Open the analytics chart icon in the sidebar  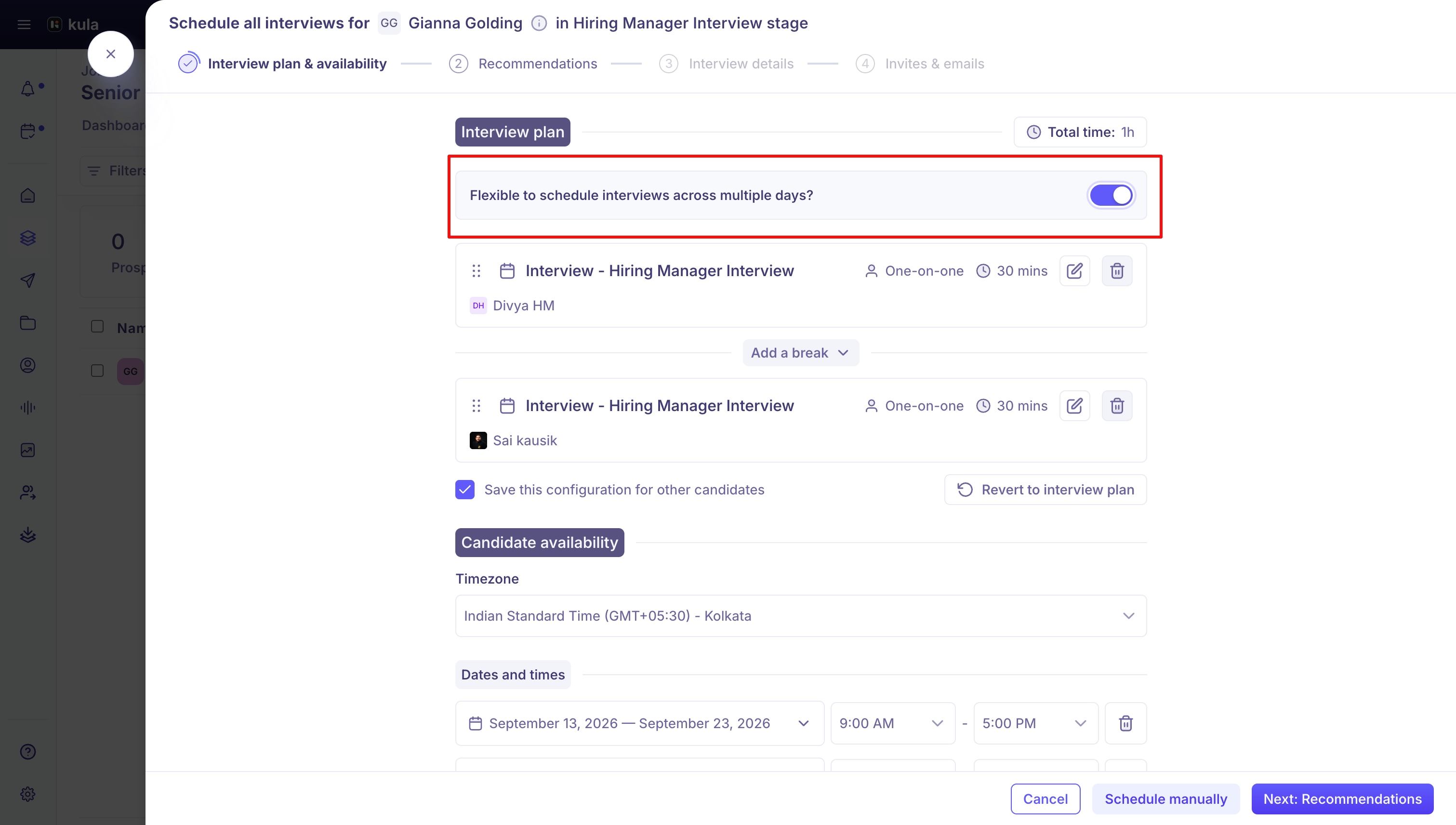28,451
